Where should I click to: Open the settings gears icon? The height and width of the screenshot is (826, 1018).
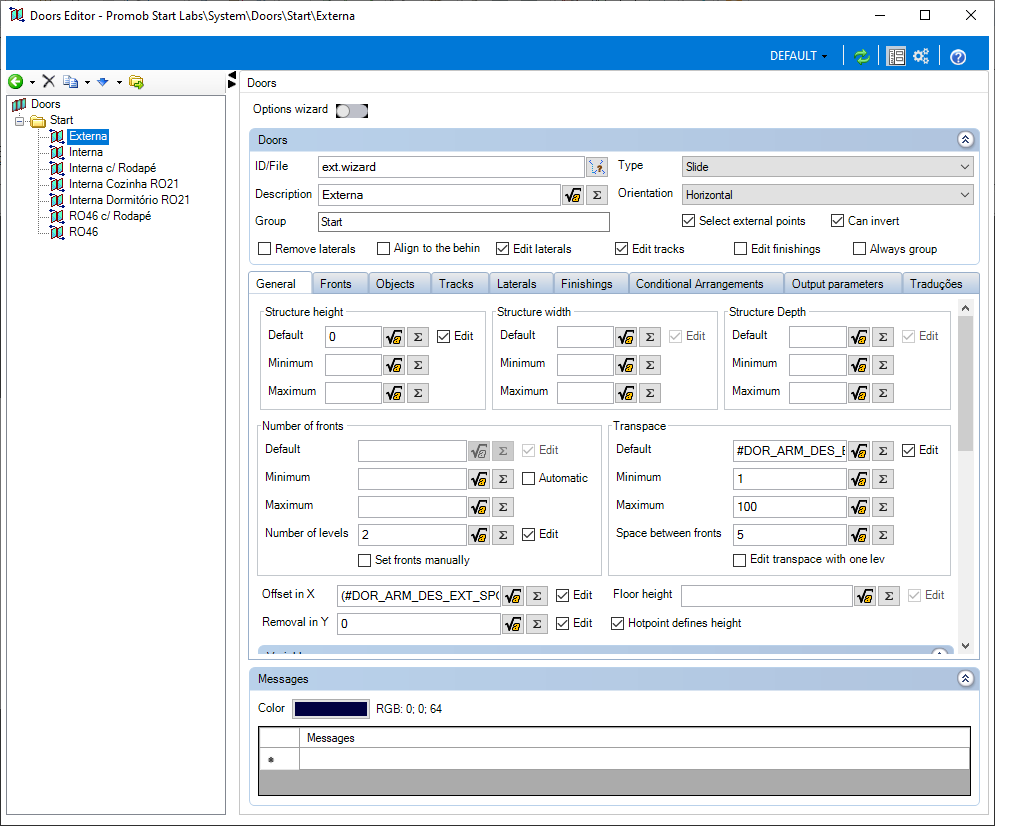pyautogui.click(x=921, y=56)
